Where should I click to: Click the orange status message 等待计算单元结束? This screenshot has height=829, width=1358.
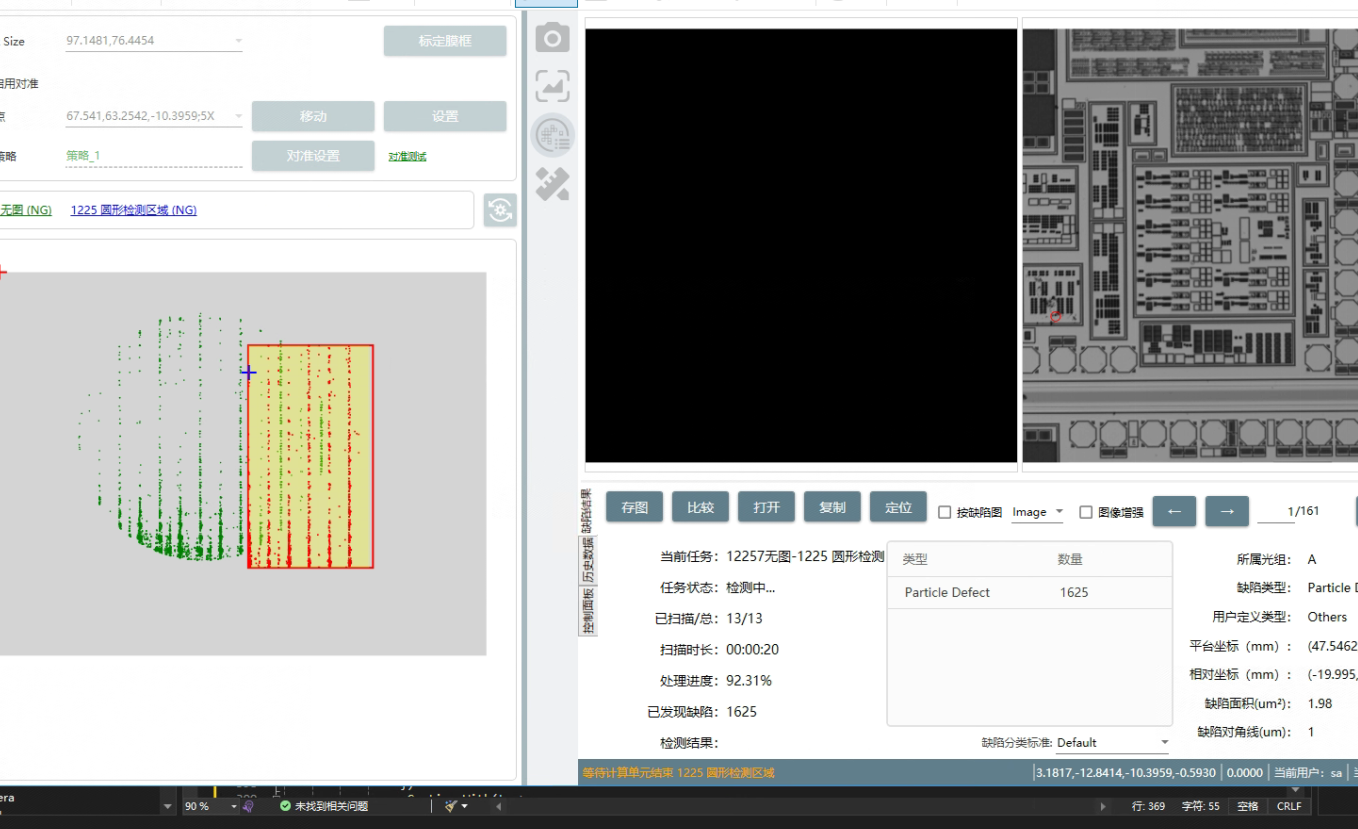point(678,773)
